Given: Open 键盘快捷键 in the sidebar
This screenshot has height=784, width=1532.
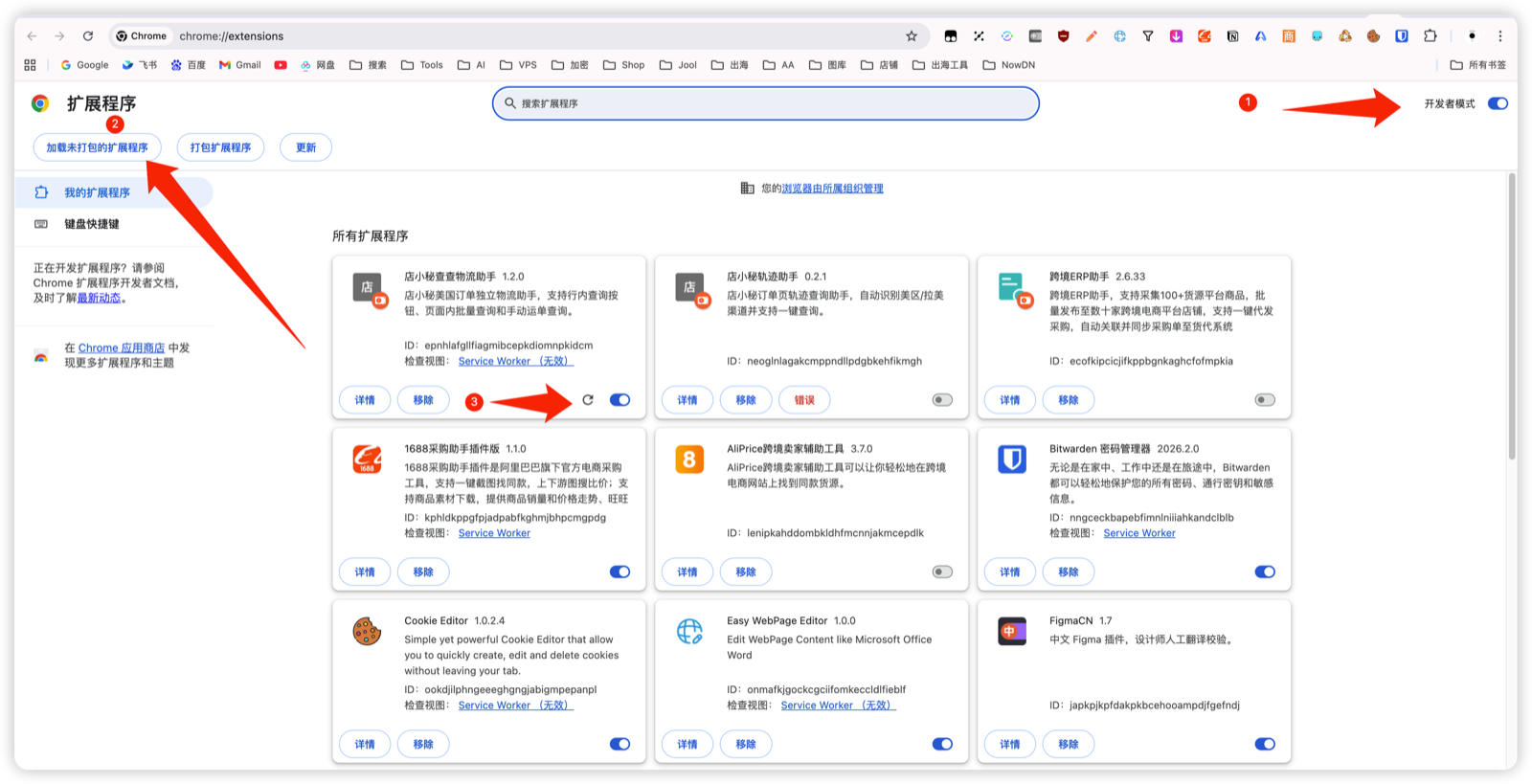Looking at the screenshot, I should (x=114, y=224).
